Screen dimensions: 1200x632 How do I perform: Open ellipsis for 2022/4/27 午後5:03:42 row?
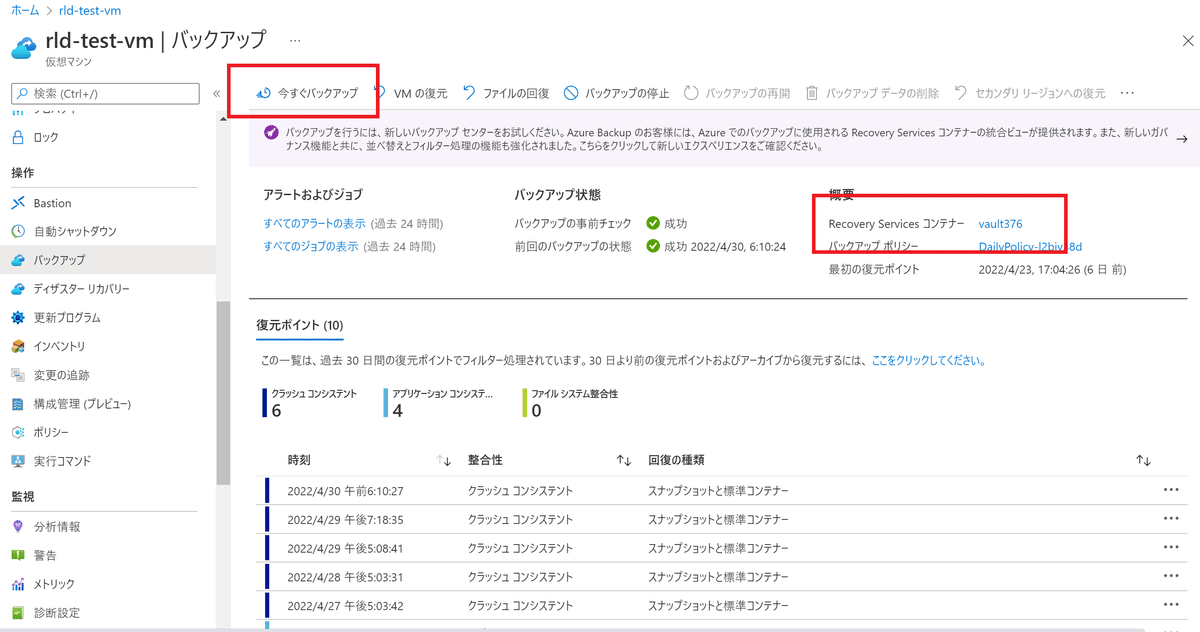point(1172,606)
